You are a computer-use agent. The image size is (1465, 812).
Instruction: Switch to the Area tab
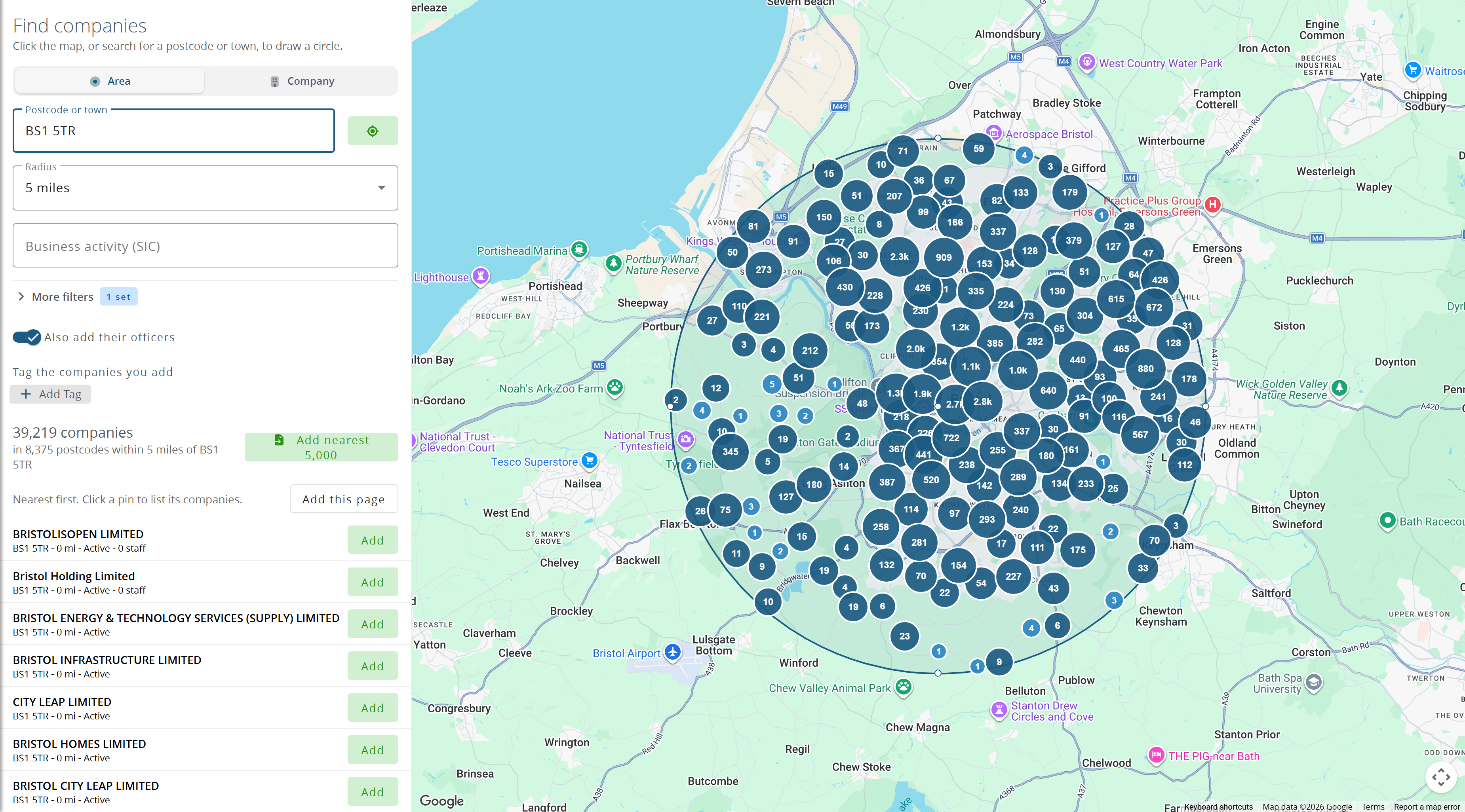tap(110, 81)
